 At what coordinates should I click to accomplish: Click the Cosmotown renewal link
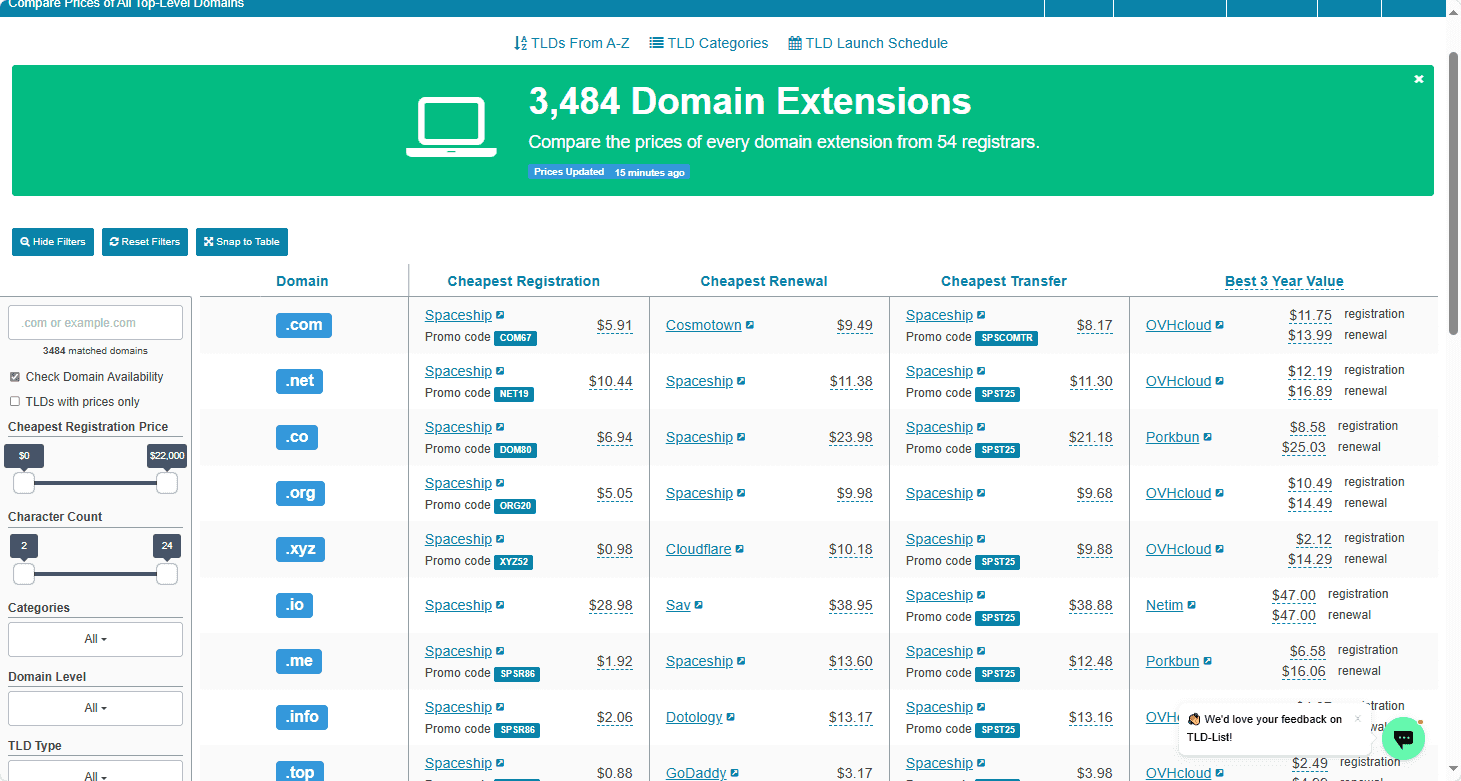tap(704, 325)
